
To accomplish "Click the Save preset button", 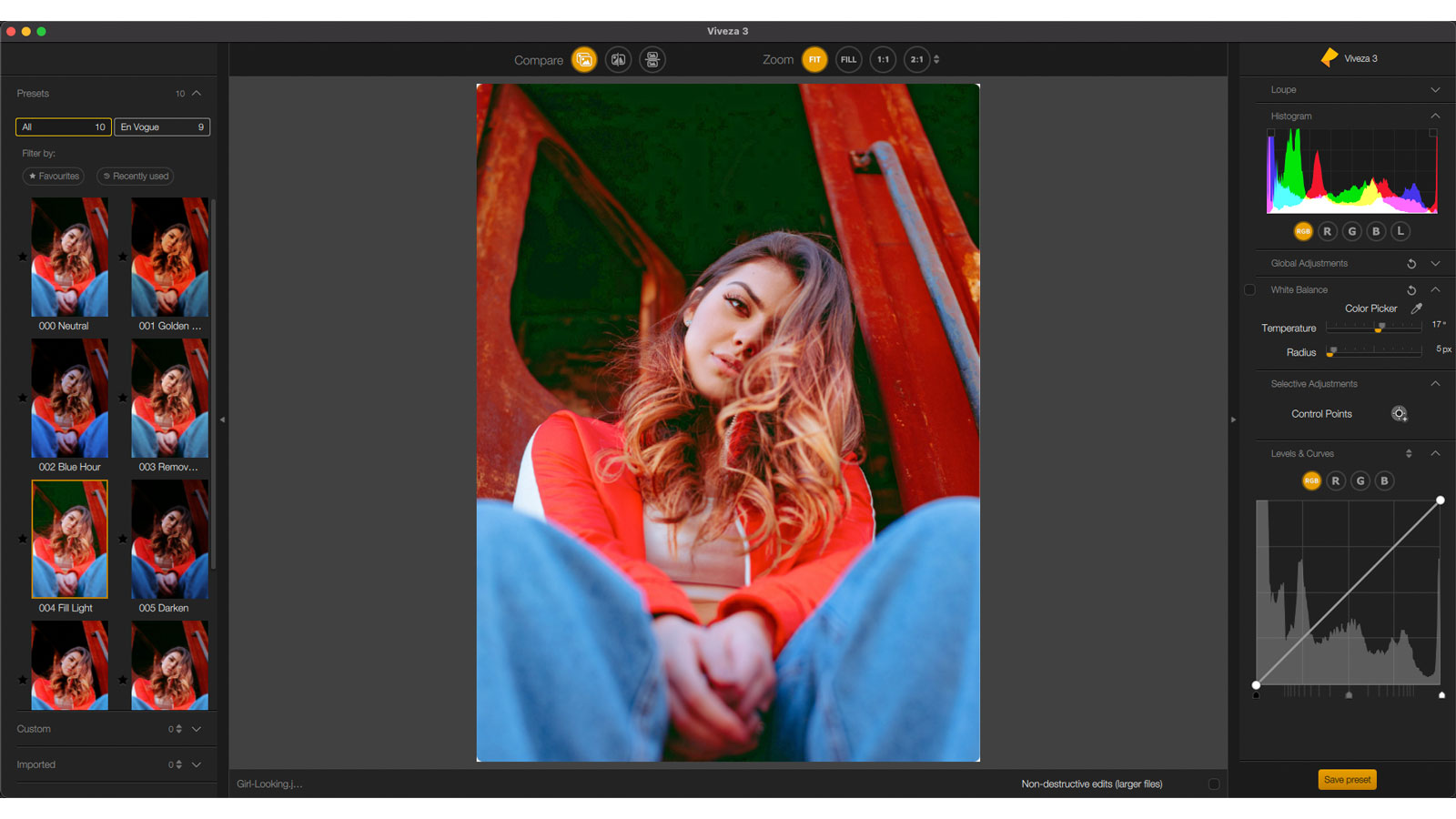I will 1347,780.
